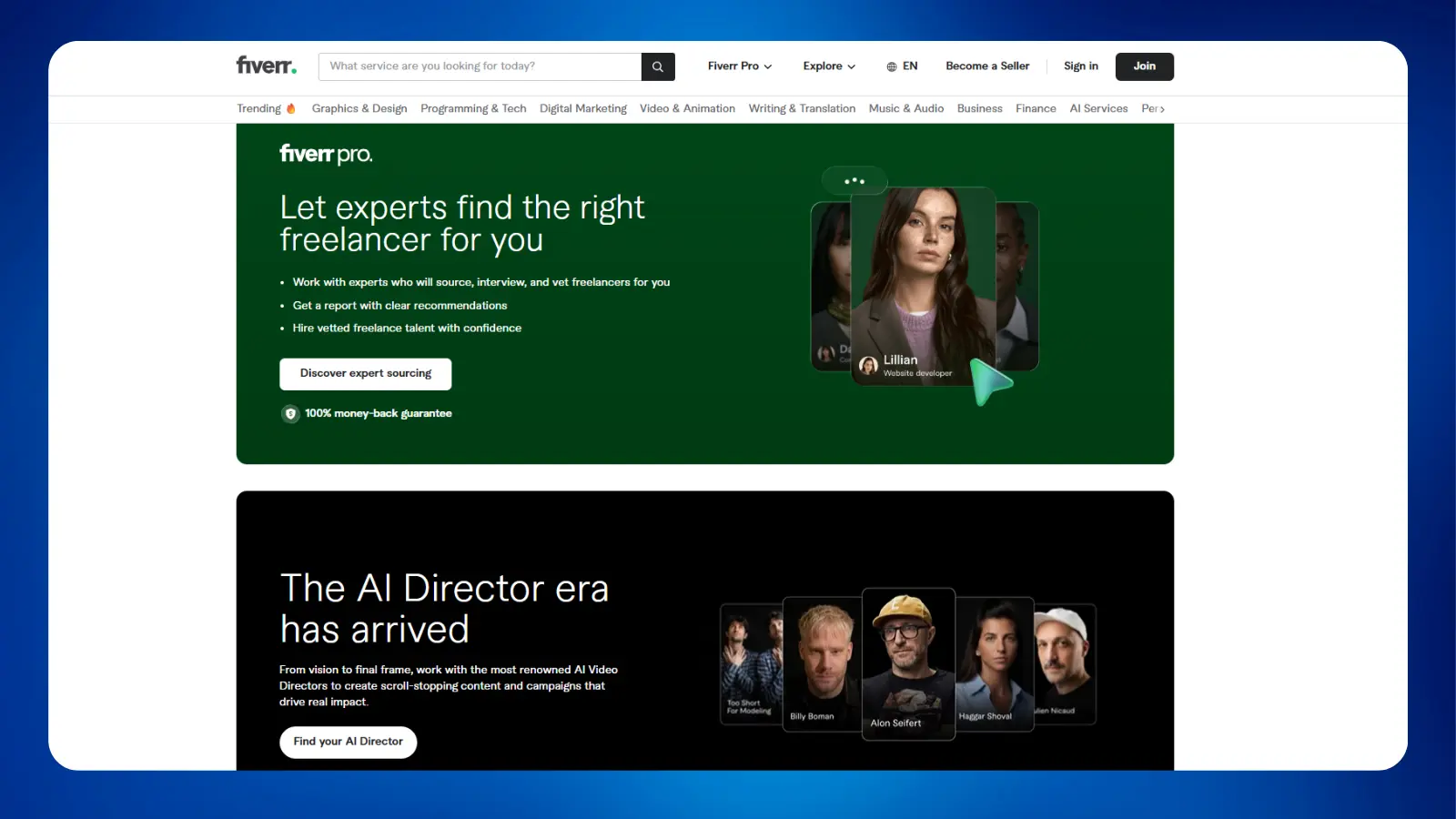Click the Fiverr Pro logo in green banner
1456x819 pixels.
point(326,154)
